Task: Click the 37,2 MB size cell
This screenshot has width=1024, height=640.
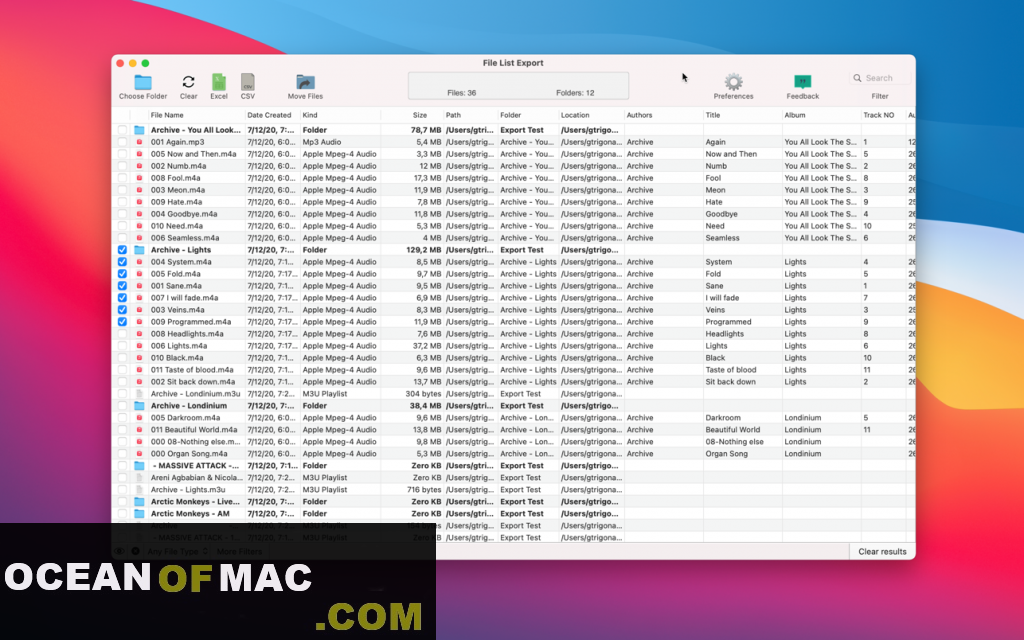Action: (x=428, y=346)
